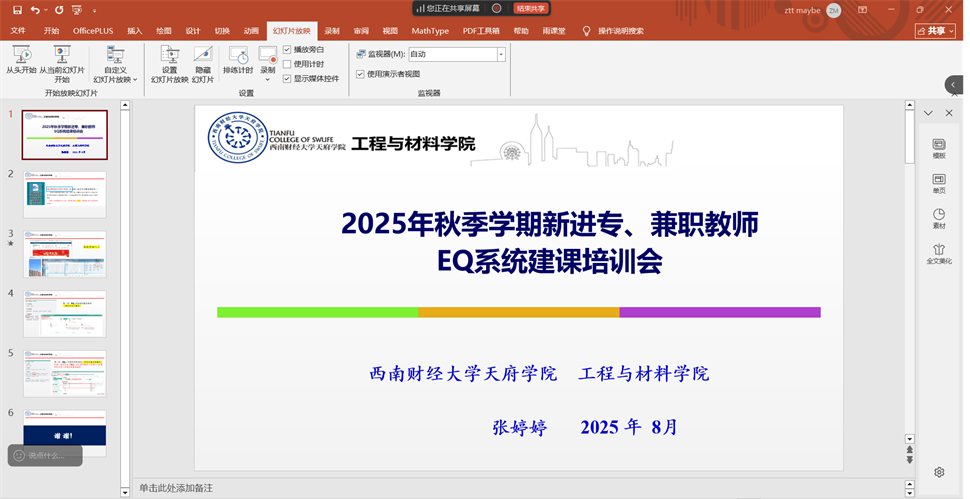Image resolution: width=970 pixels, height=499 pixels.
Task: Click the 隐藏幻灯片 icon
Action: pos(203,56)
